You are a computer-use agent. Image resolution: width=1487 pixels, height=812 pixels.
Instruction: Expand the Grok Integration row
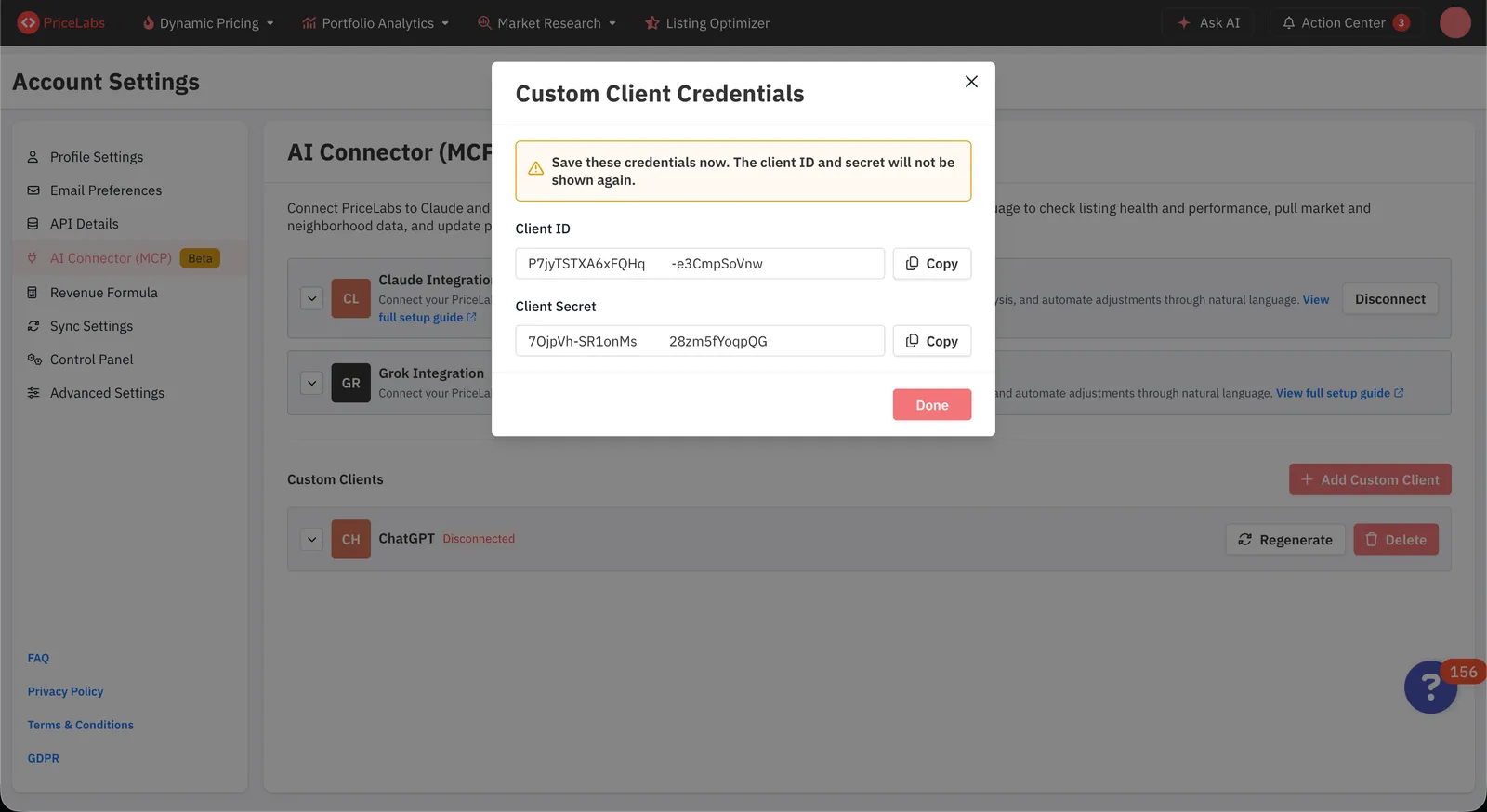point(312,383)
